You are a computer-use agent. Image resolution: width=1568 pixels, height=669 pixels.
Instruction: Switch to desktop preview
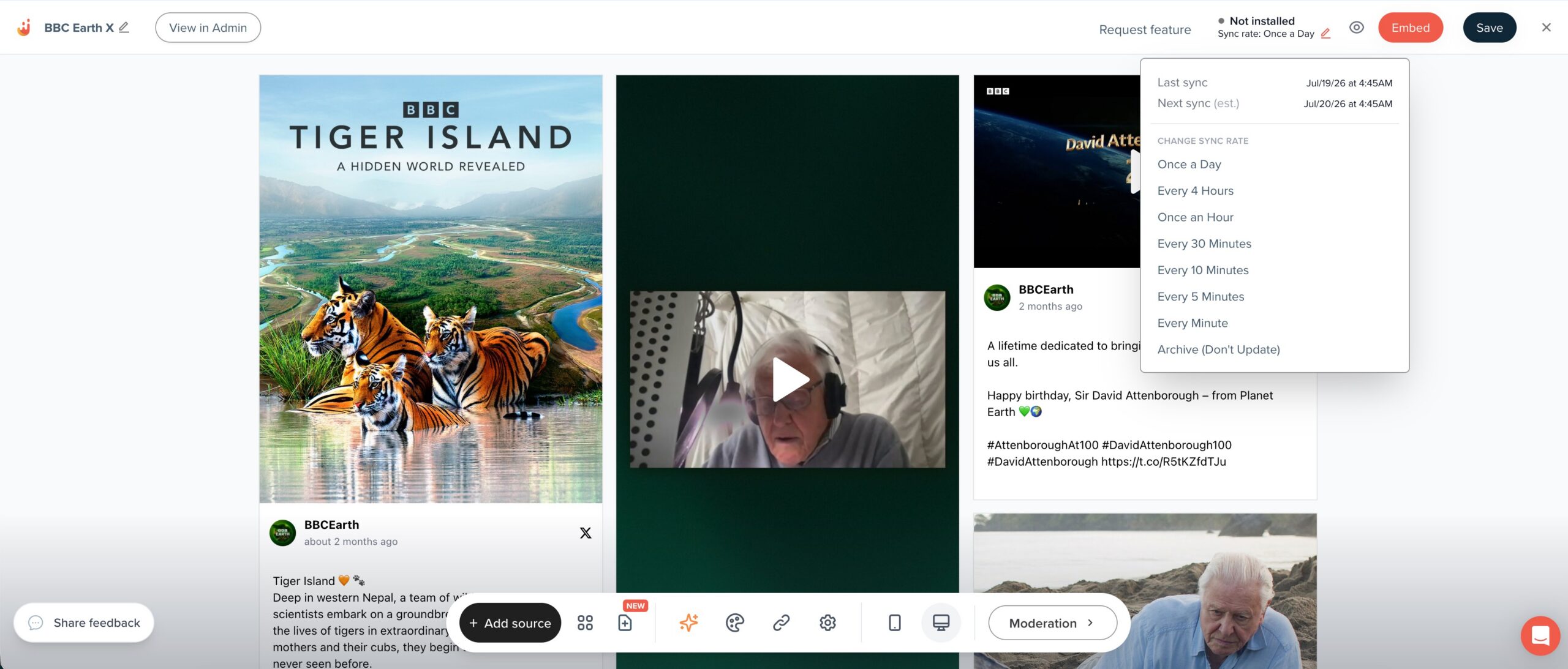pos(941,622)
